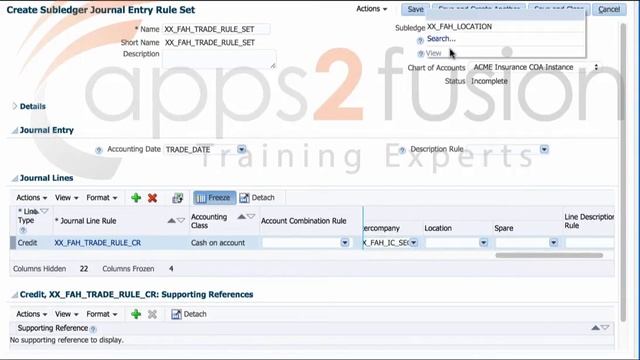The image size is (640, 360).
Task: Select the Credit row selector handle
Action: pyautogui.click(x=13, y=243)
